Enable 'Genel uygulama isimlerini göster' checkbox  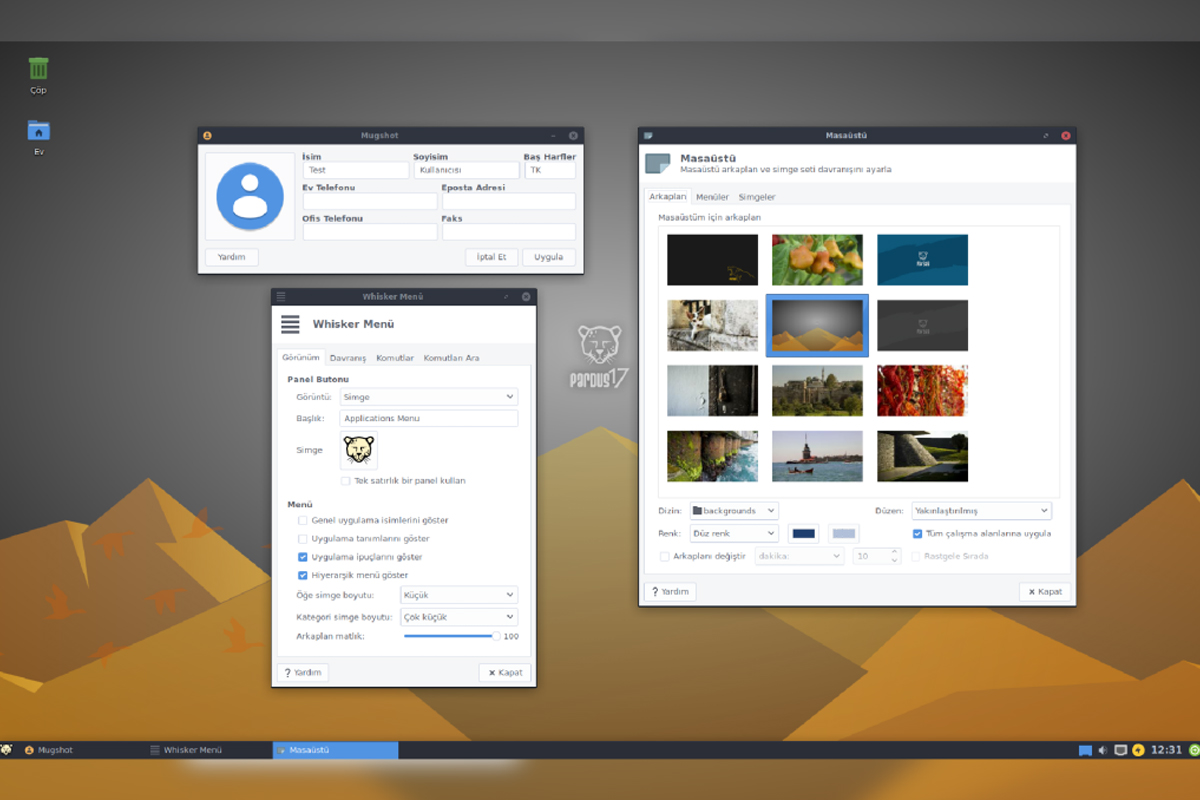pyautogui.click(x=303, y=521)
